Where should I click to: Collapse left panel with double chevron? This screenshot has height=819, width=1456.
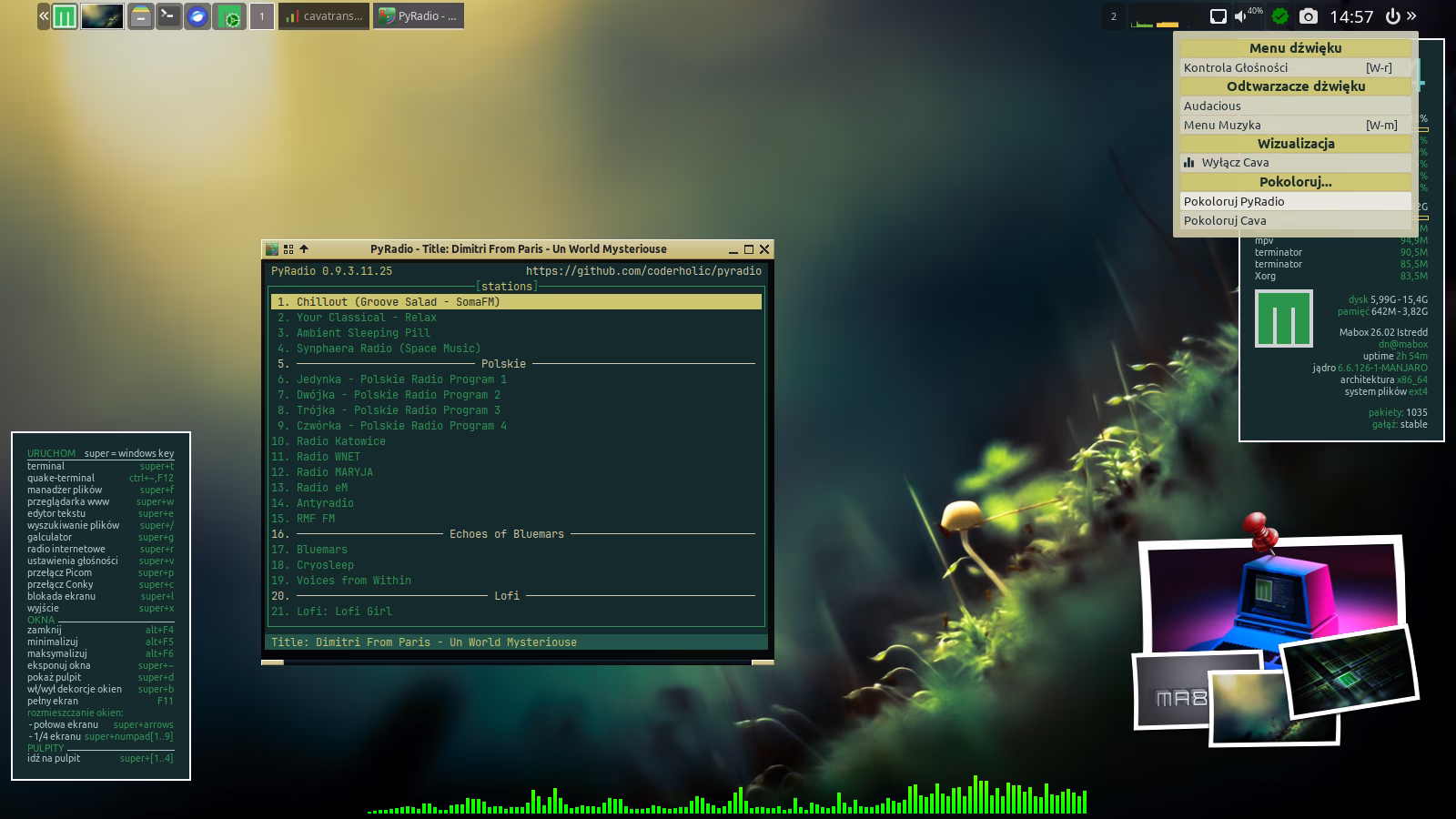[x=44, y=16]
